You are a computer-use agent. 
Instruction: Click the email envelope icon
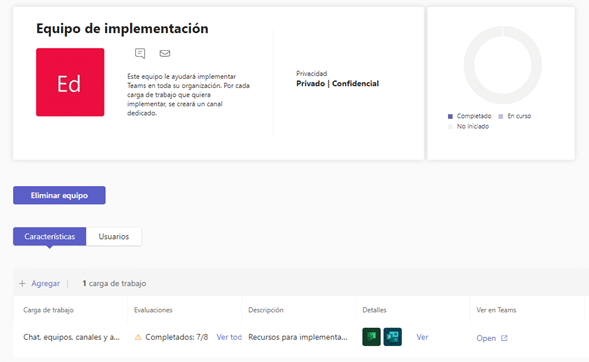[x=165, y=53]
